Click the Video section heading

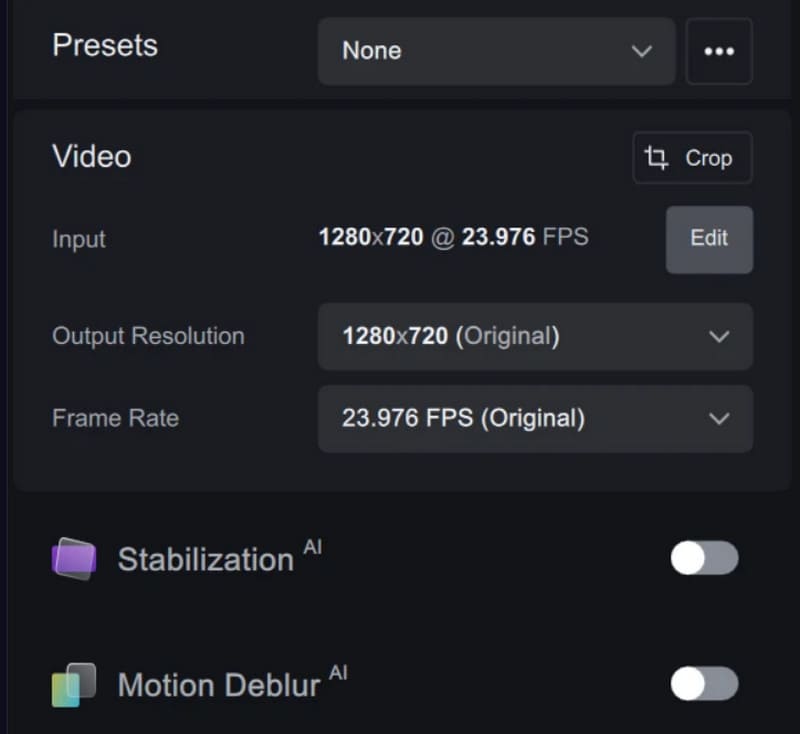[x=92, y=157]
